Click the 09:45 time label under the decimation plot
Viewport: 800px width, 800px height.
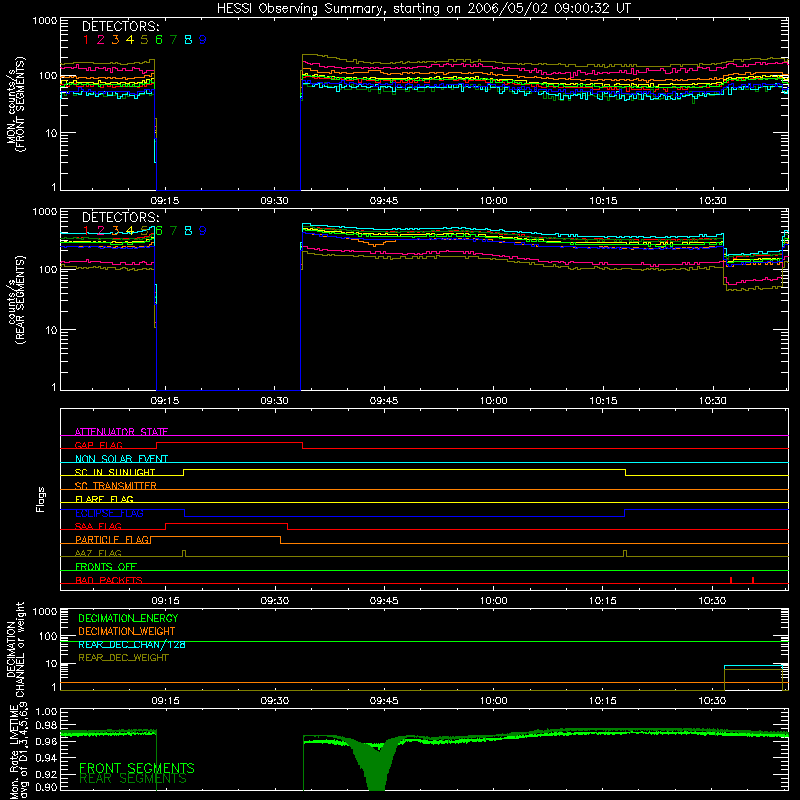click(384, 701)
